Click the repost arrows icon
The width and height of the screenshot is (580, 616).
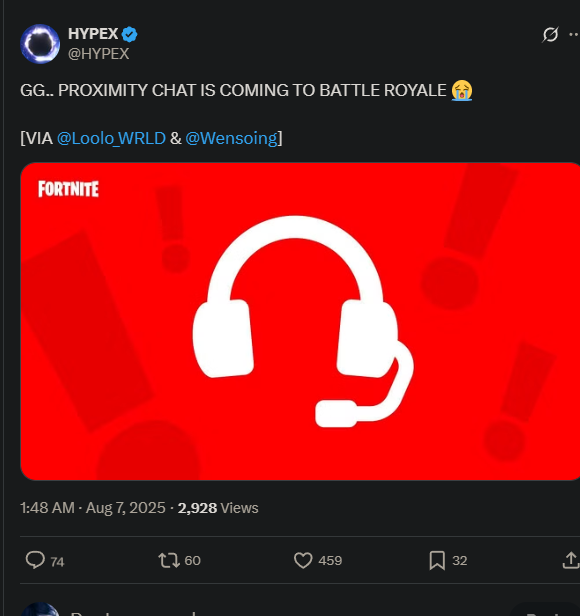point(169,560)
